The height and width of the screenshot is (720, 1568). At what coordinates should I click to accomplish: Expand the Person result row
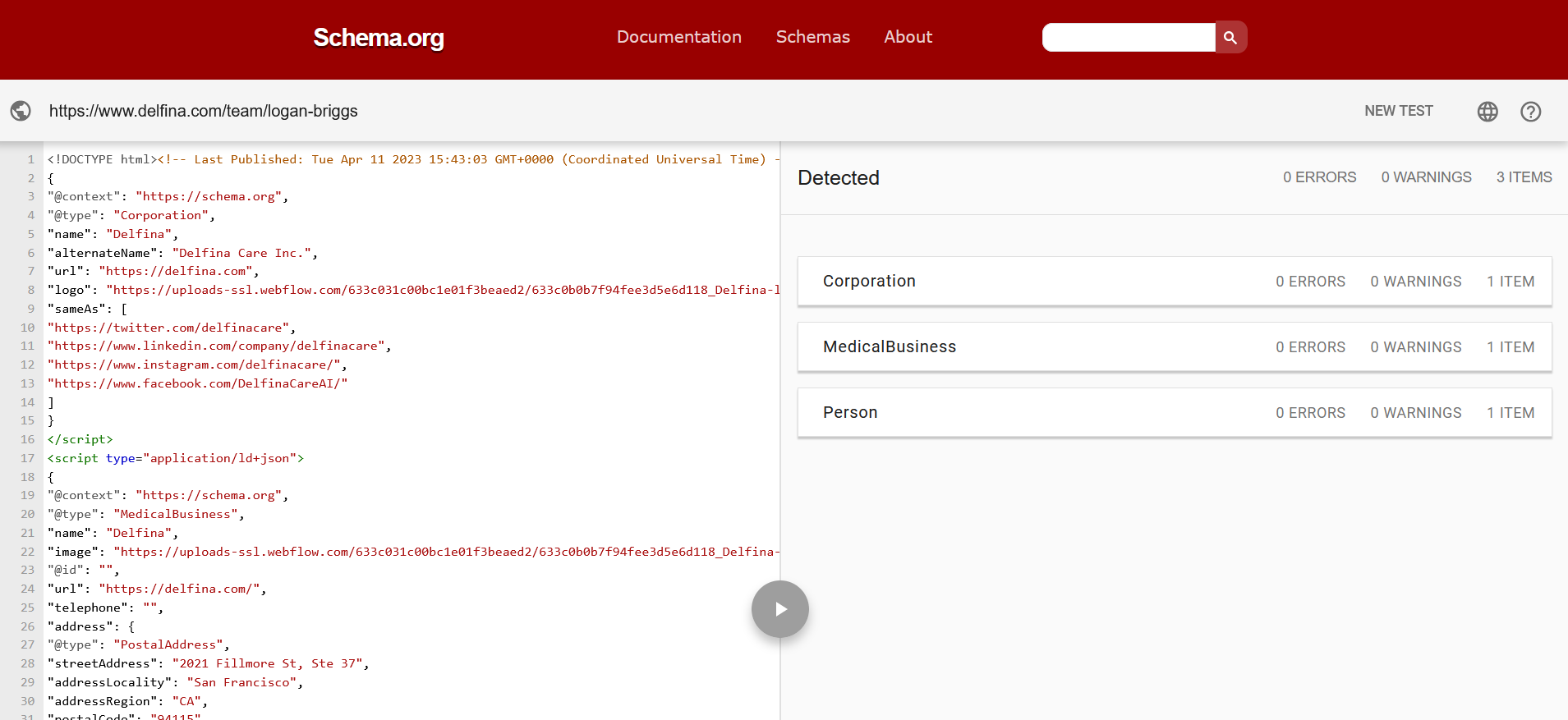pyautogui.click(x=1175, y=413)
